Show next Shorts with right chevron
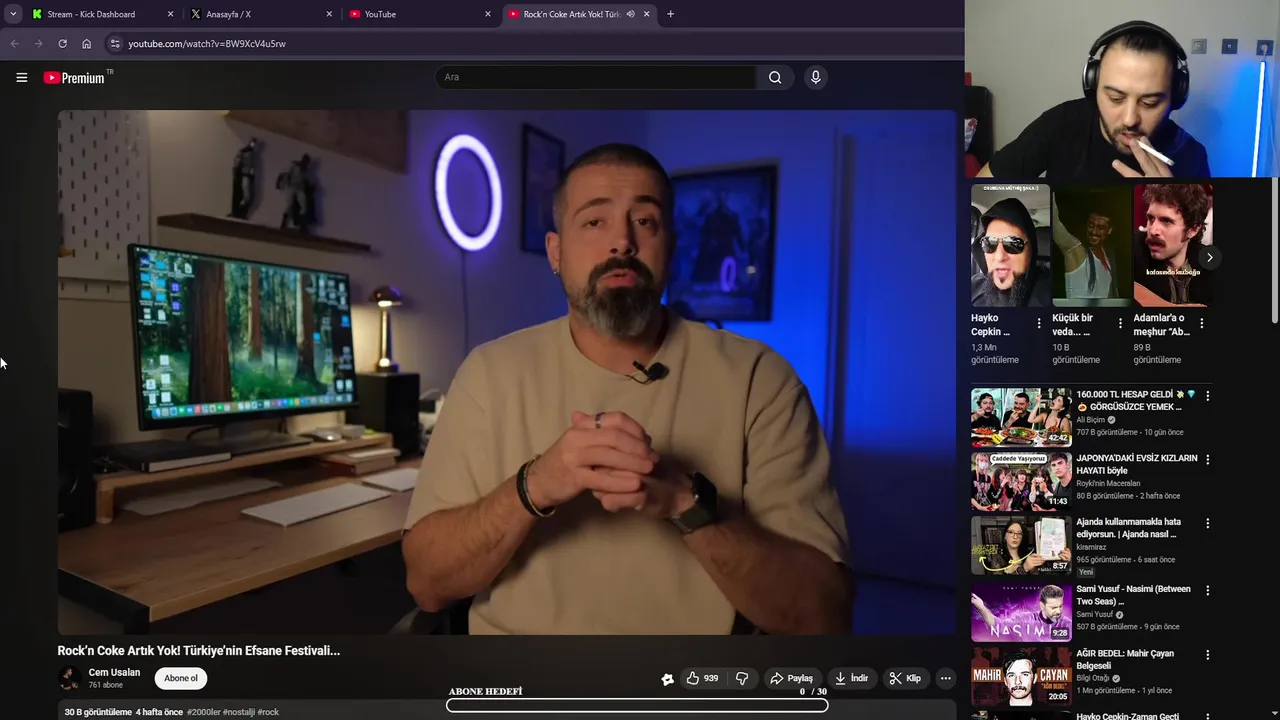This screenshot has width=1280, height=720. [1209, 257]
